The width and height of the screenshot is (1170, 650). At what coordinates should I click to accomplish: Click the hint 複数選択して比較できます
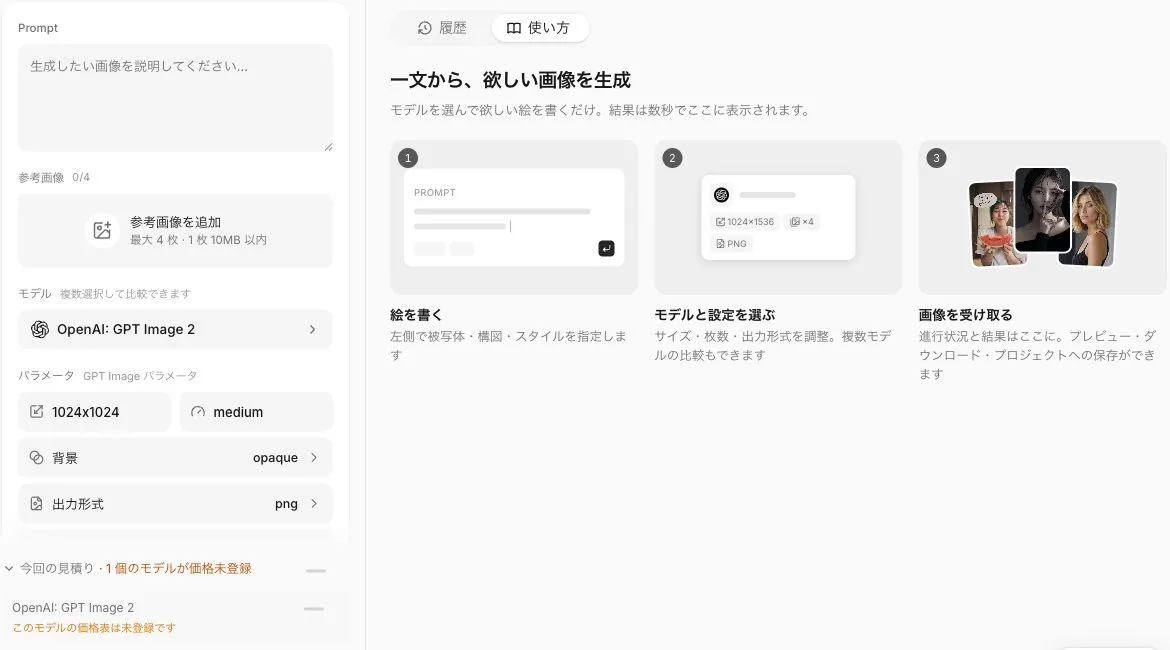125,294
